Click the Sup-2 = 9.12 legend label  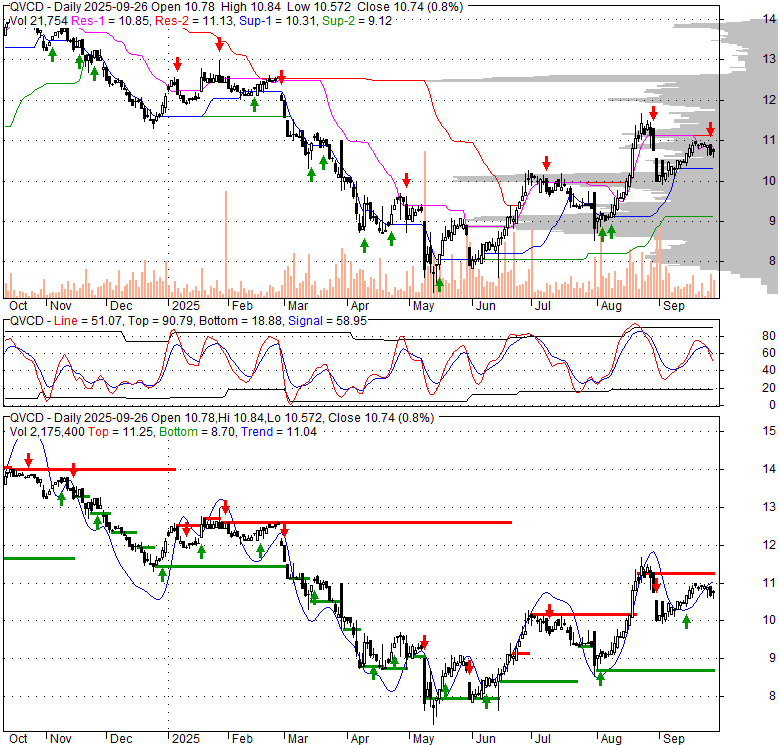point(357,21)
